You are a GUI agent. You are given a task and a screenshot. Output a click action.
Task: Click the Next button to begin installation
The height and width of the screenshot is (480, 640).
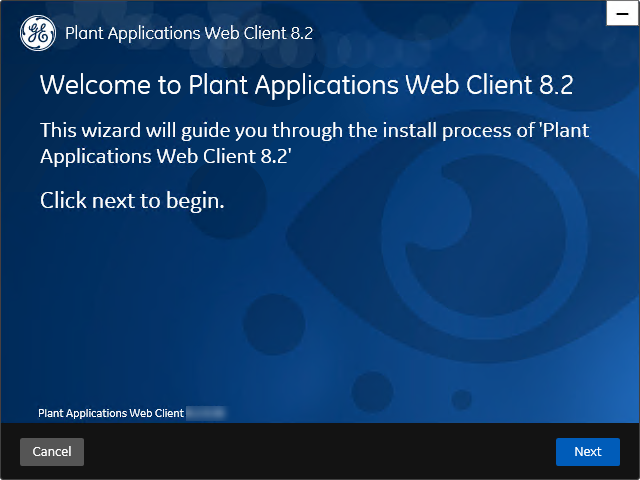click(588, 451)
